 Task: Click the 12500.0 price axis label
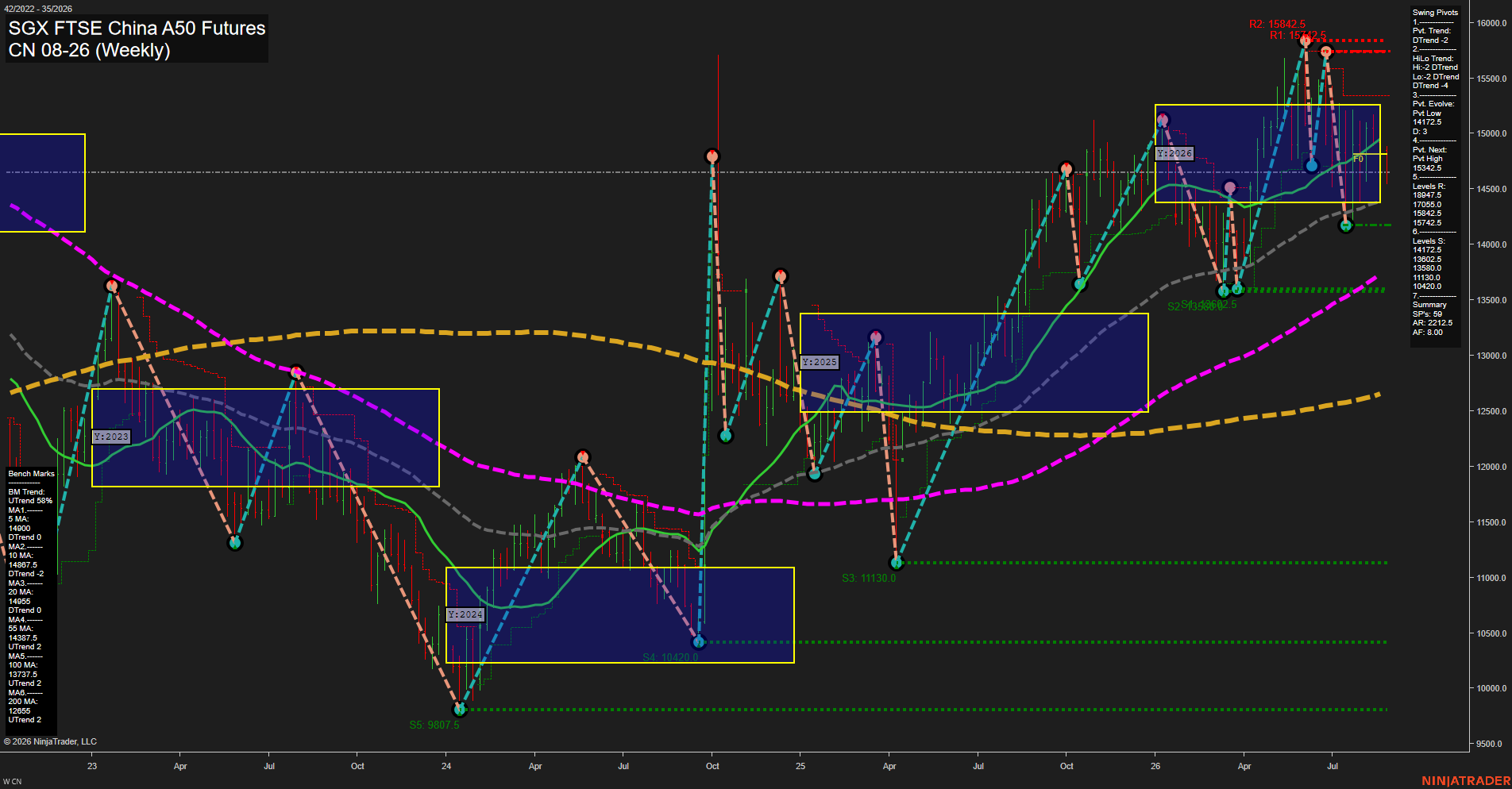1491,411
